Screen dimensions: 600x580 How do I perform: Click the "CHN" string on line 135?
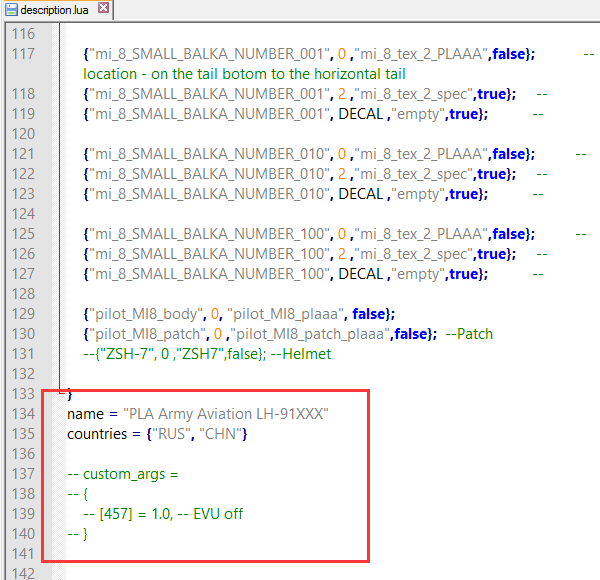tap(220, 434)
